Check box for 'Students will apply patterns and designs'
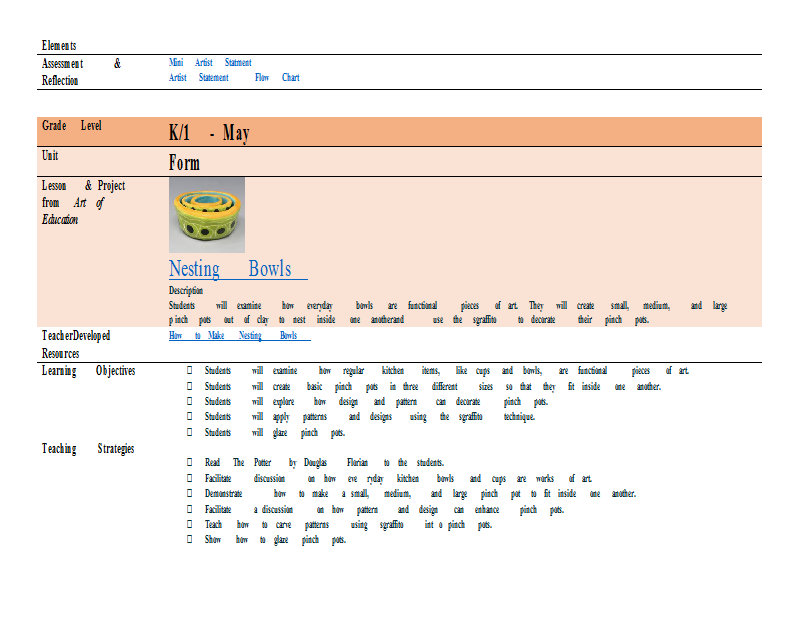 point(189,416)
